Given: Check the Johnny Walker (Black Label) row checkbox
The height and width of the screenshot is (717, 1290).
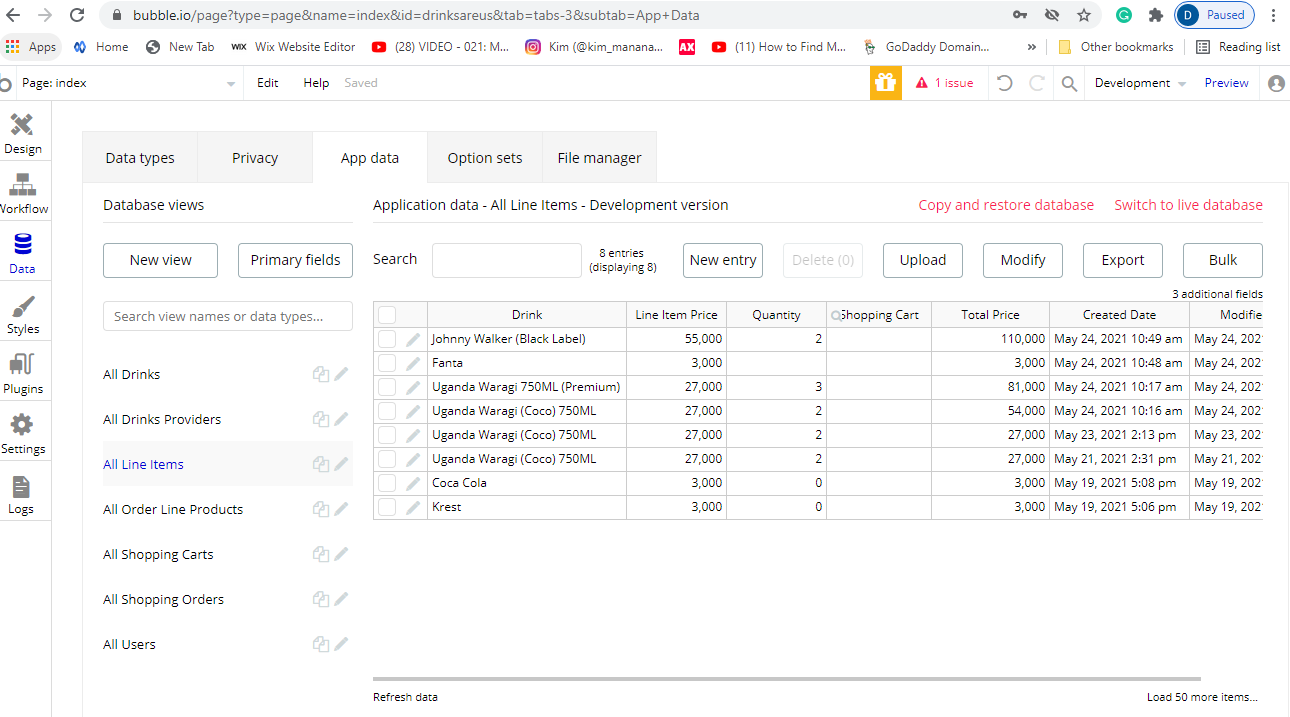Looking at the screenshot, I should (x=387, y=339).
